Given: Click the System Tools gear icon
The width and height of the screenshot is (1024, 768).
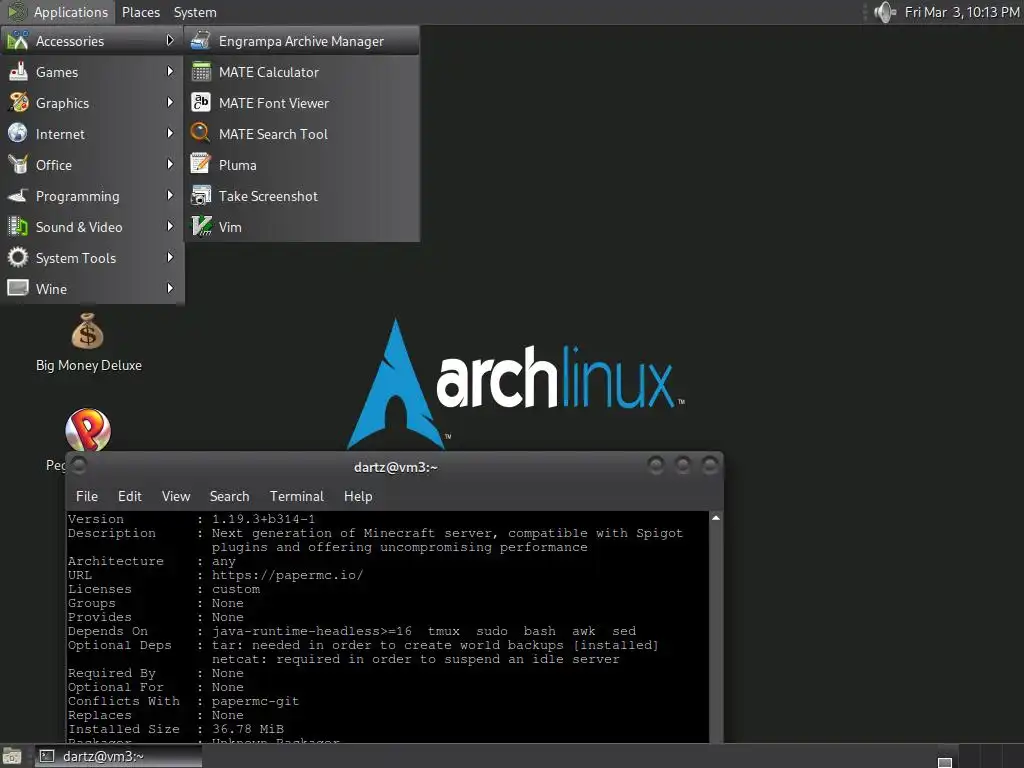Looking at the screenshot, I should click(x=18, y=257).
